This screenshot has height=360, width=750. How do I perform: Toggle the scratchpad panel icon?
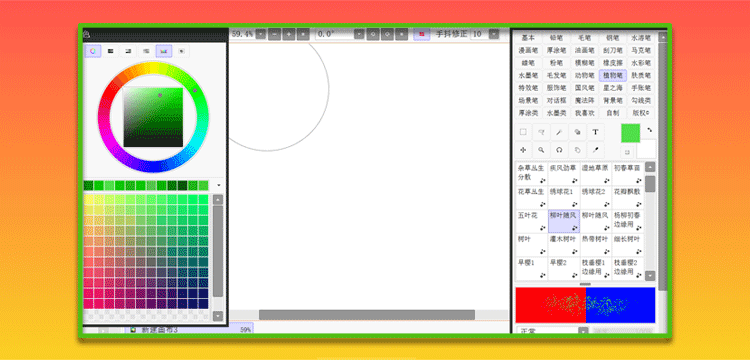click(181, 51)
